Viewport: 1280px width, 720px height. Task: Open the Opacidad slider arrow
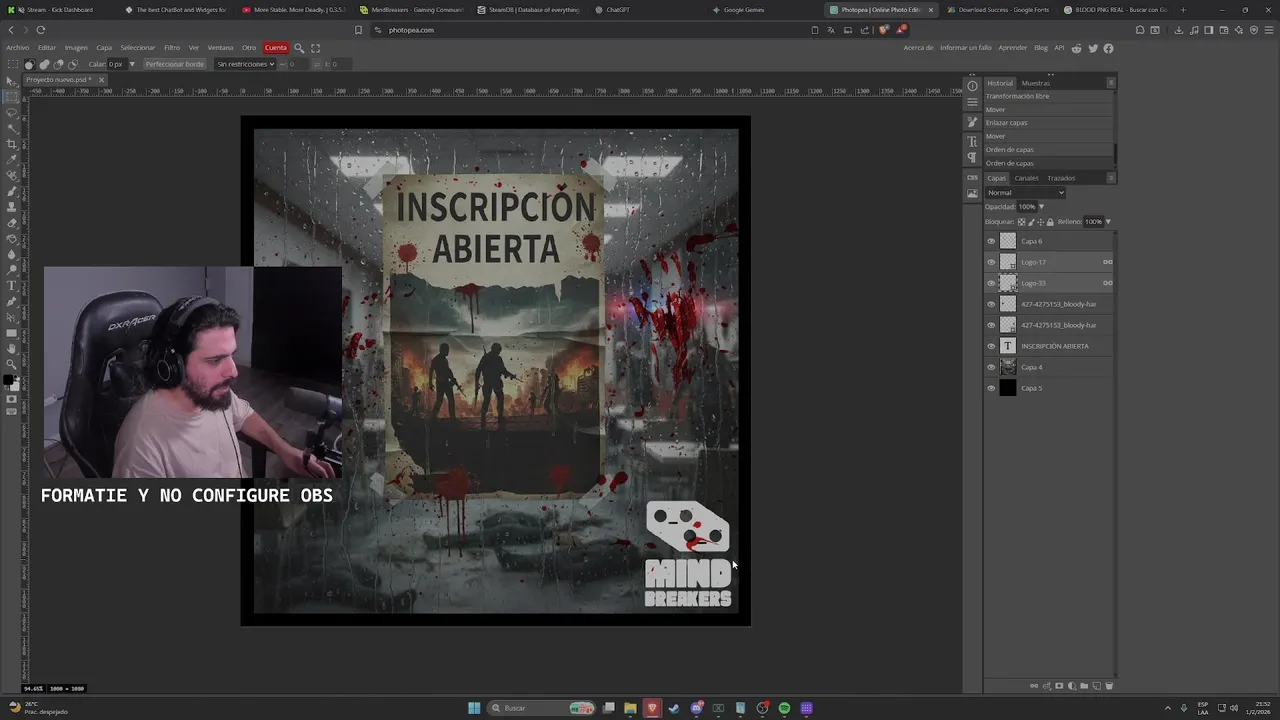click(1041, 207)
